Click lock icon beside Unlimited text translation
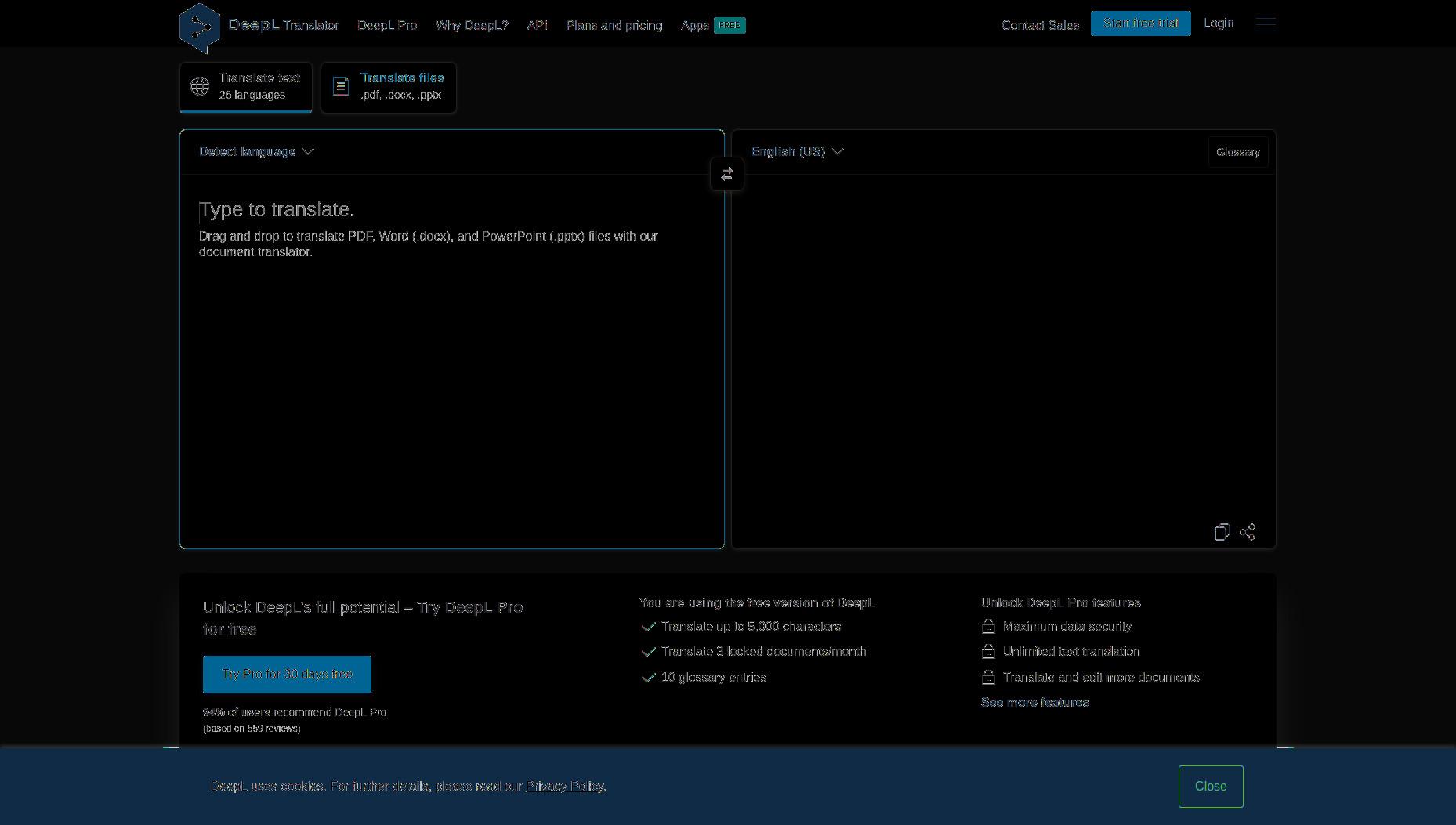 point(989,651)
